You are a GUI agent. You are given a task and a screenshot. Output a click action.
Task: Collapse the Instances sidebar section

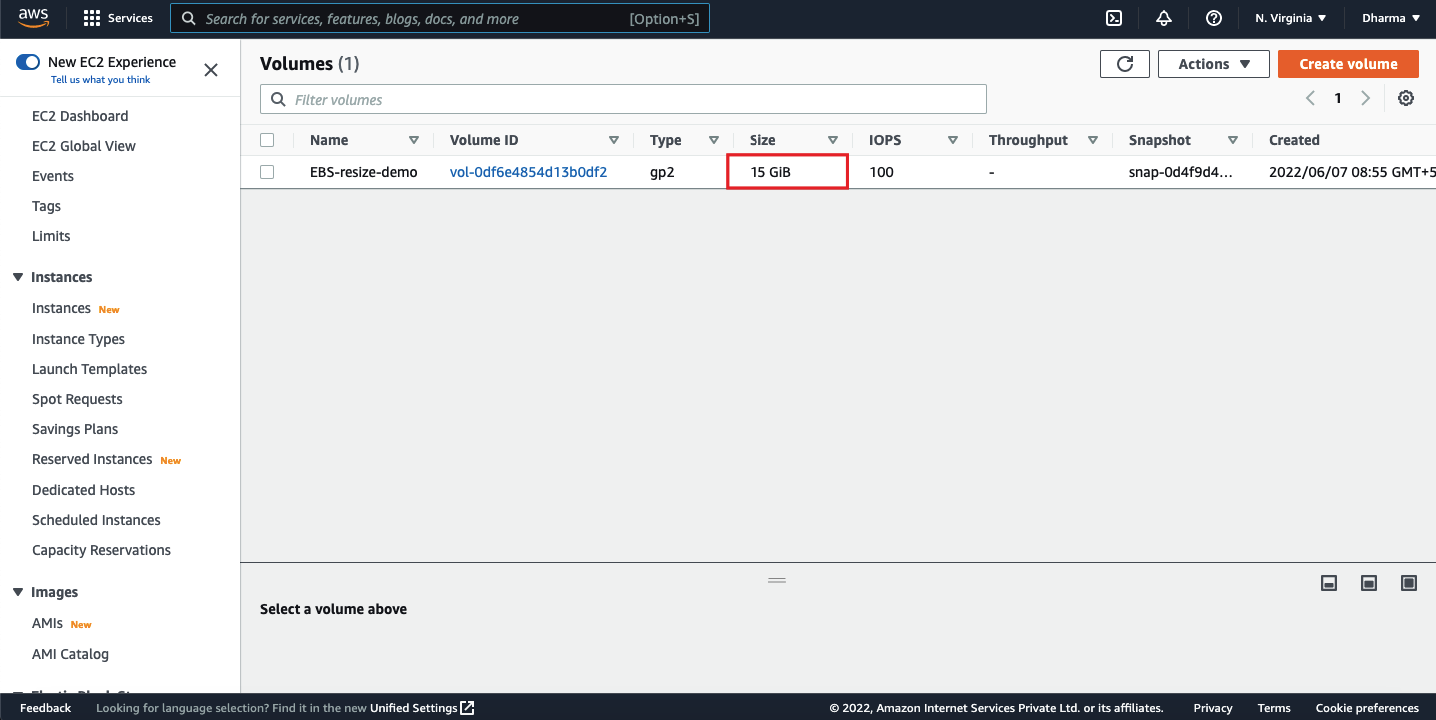pos(18,277)
